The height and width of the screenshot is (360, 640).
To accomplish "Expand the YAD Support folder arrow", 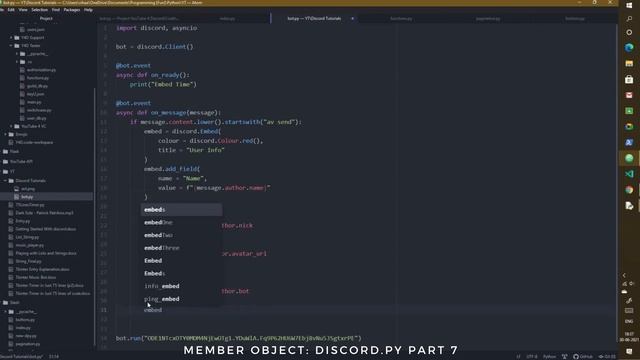I will pos(11,38).
